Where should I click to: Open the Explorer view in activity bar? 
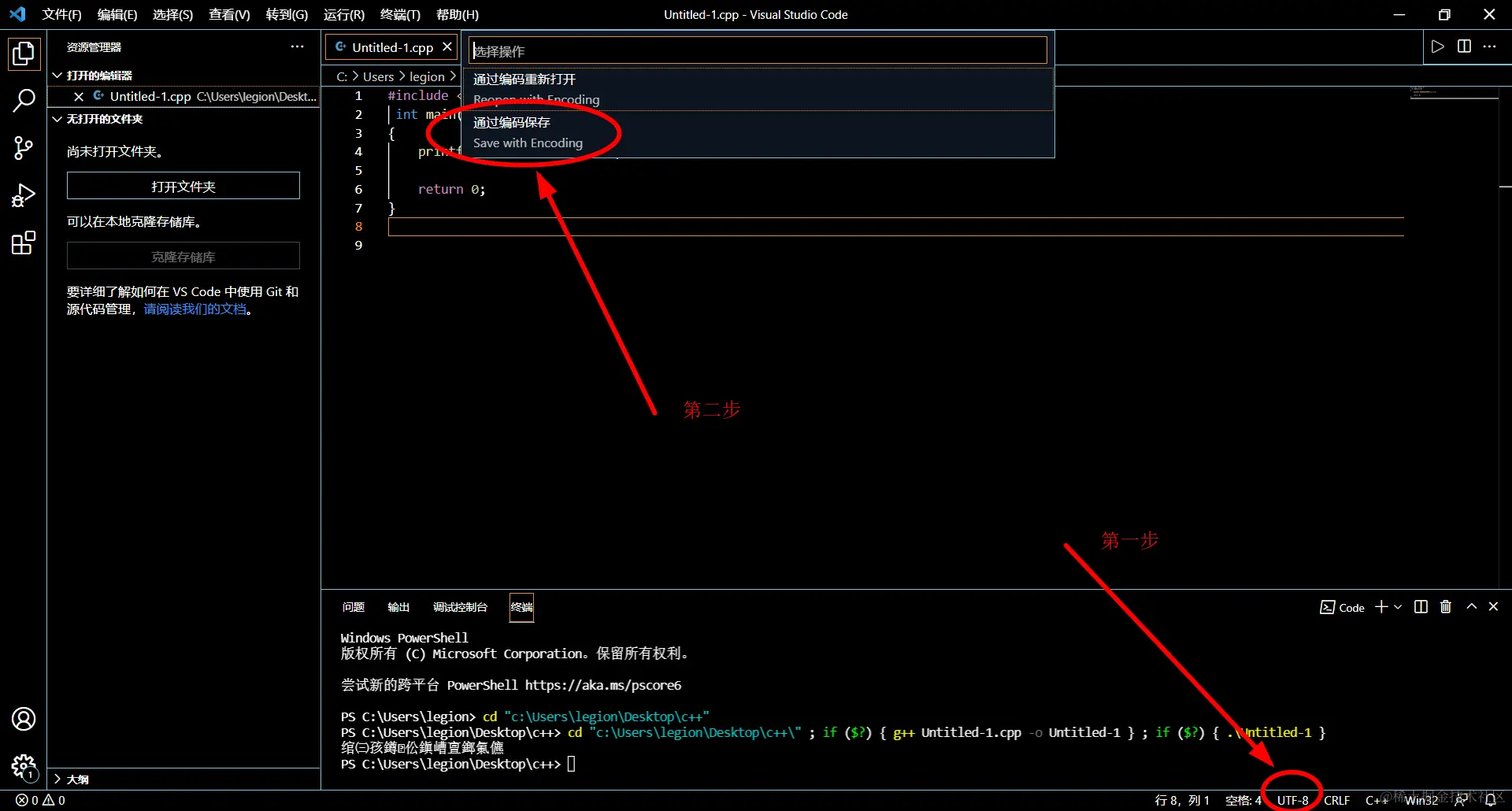(x=24, y=54)
